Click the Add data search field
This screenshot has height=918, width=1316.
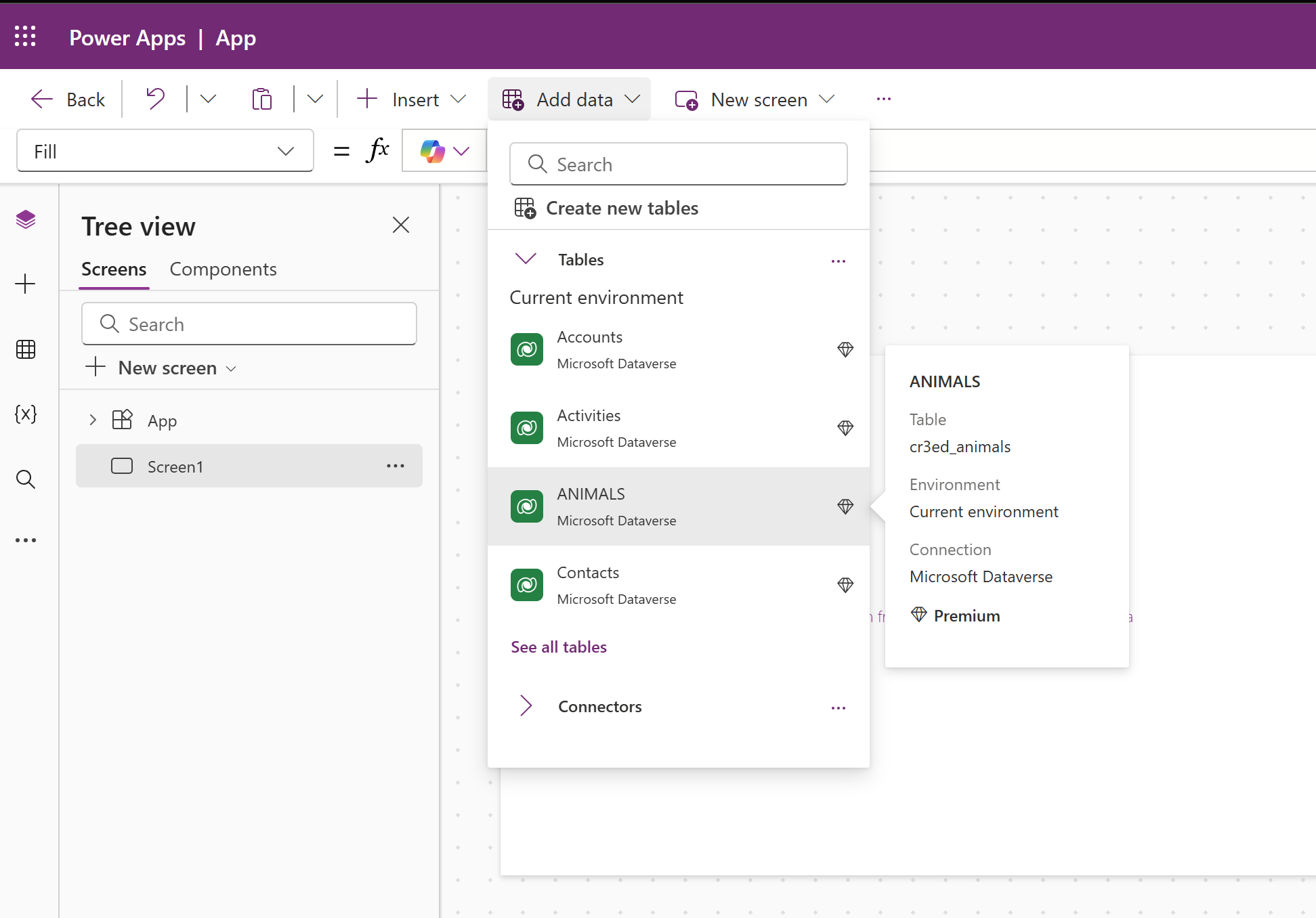point(679,164)
